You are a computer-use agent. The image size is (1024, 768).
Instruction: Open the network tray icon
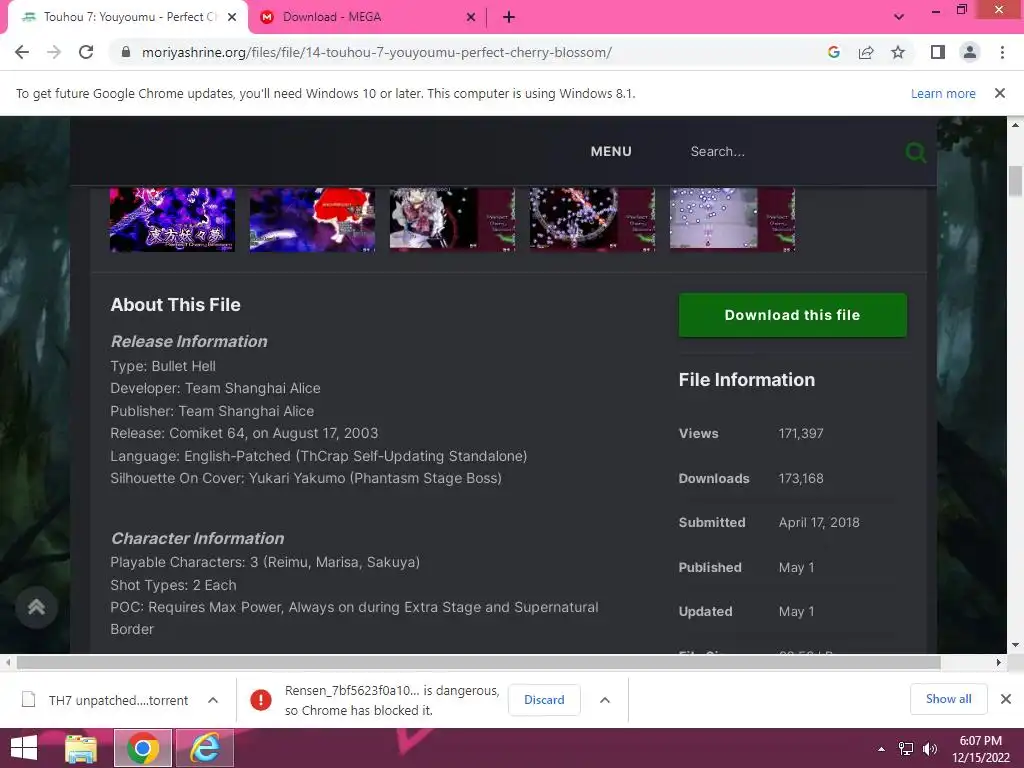coord(906,749)
